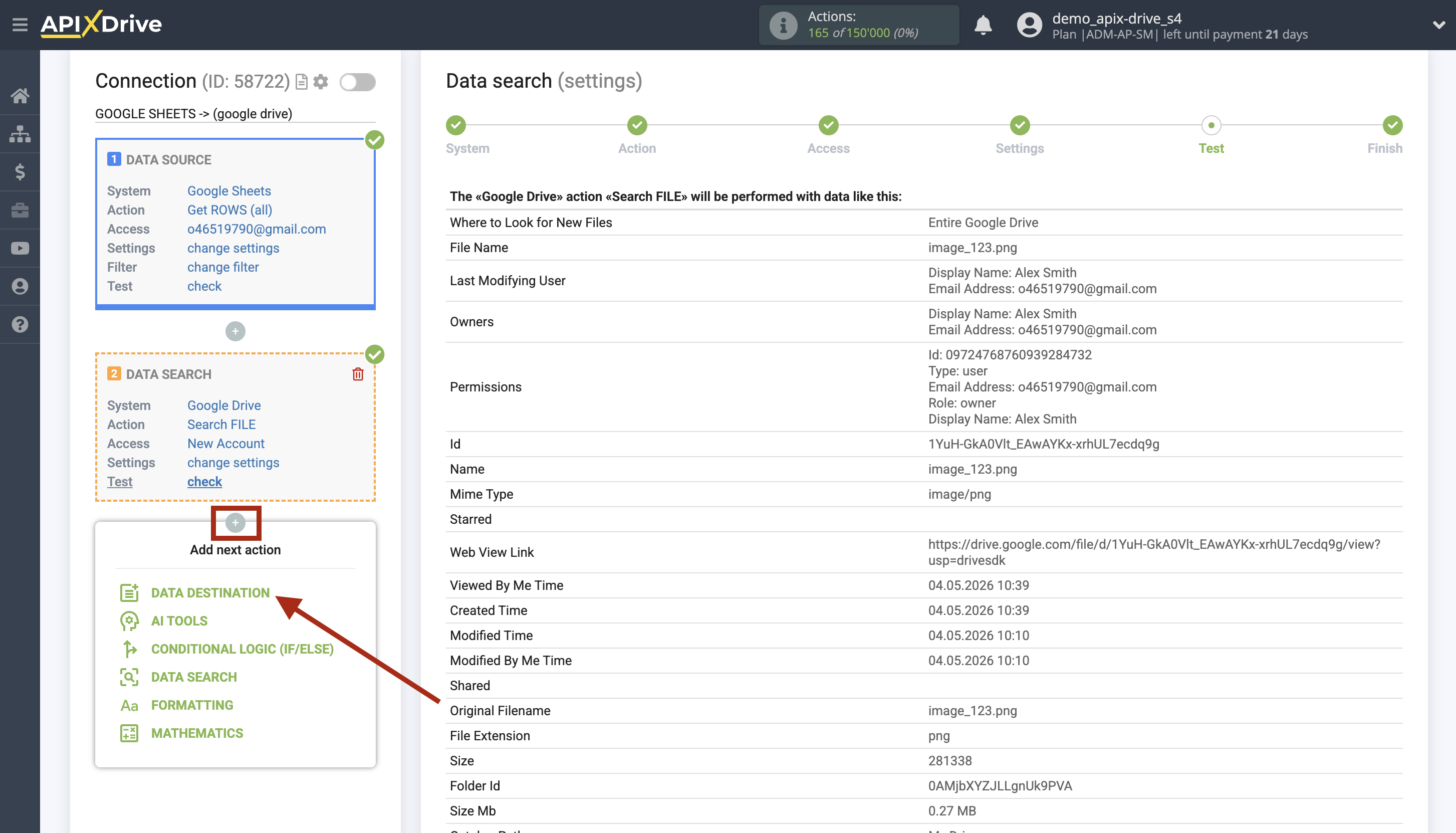Click the Web View Link URL
Screen dimensions: 1456x833
coord(1154,552)
